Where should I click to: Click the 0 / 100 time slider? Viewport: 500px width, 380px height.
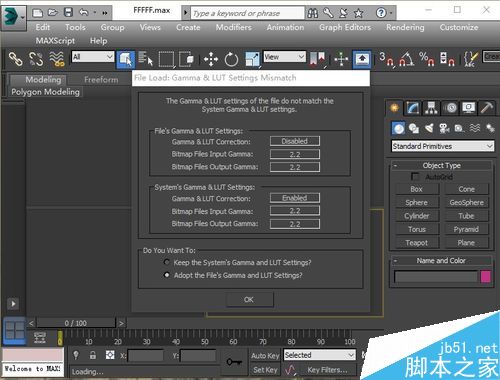tap(76, 323)
